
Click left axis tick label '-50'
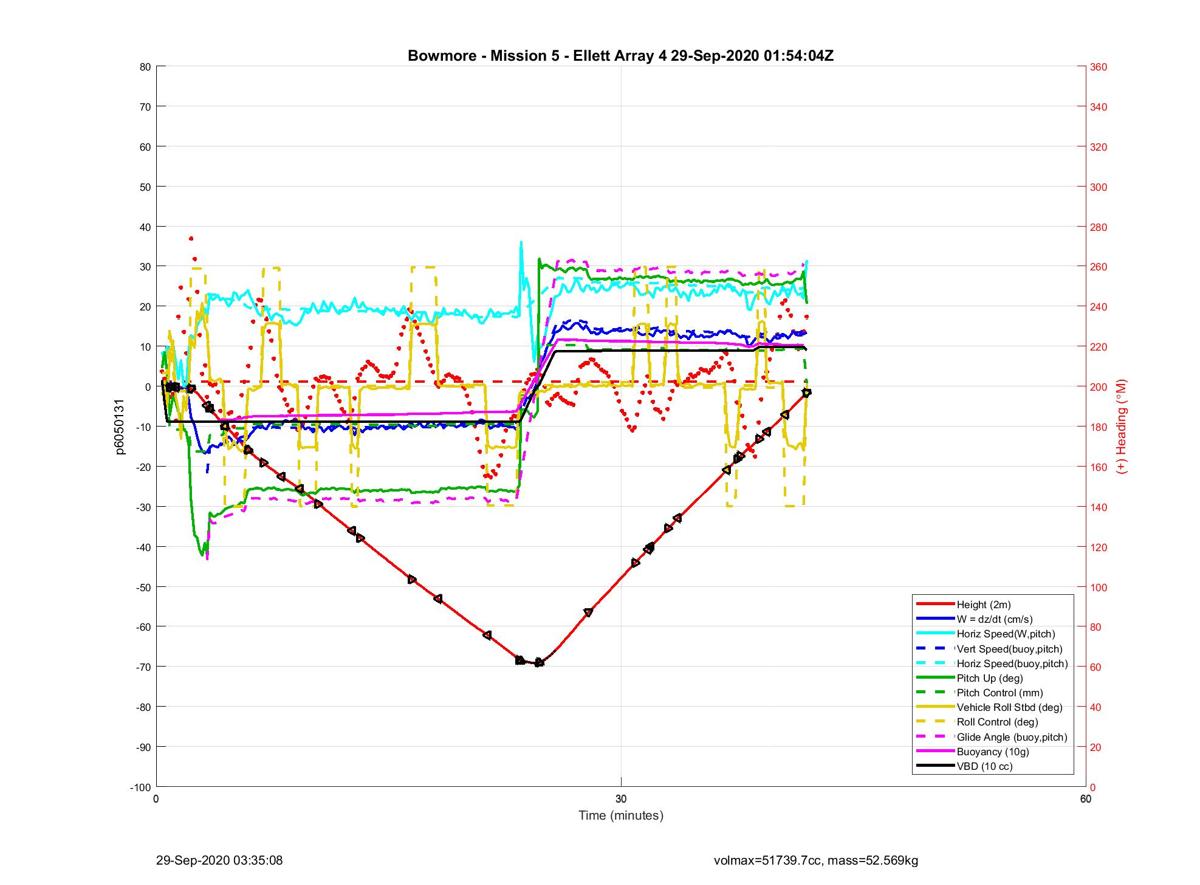pos(142,587)
